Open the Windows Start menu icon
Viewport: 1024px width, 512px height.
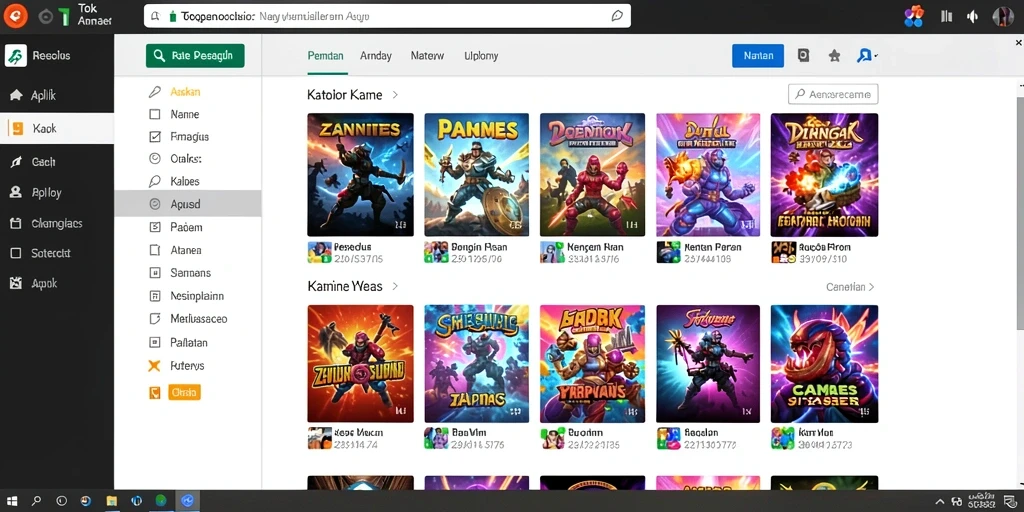(x=12, y=501)
